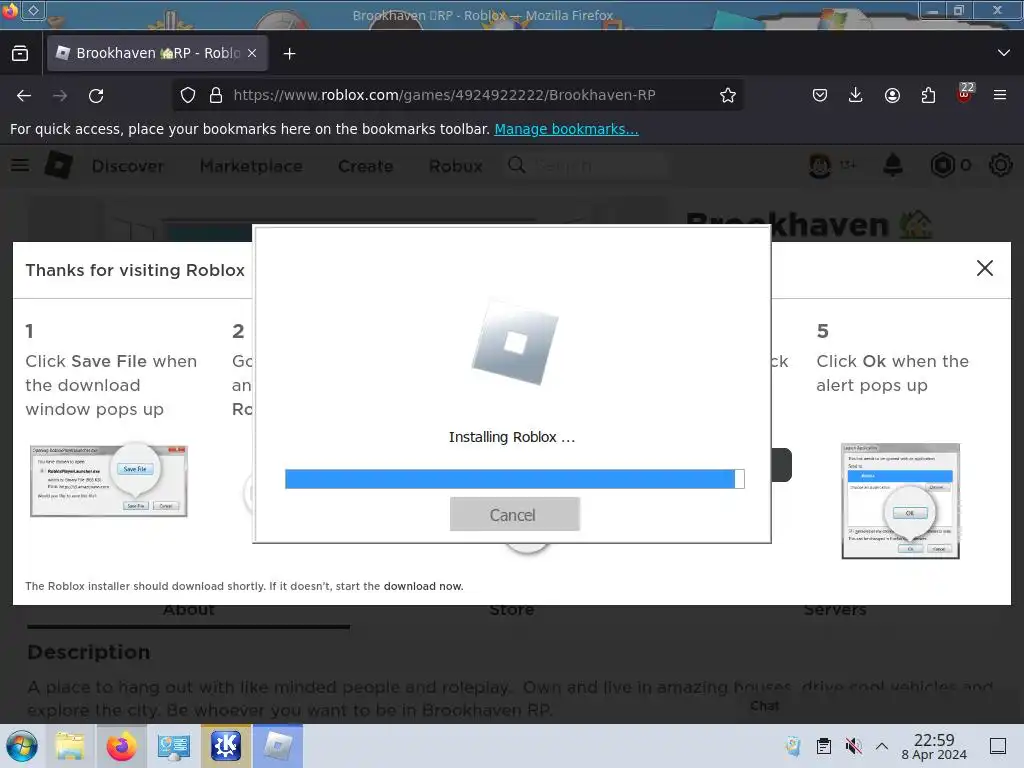The height and width of the screenshot is (768, 1024).
Task: Open Firefox extensions puzzle icon
Action: tap(928, 95)
